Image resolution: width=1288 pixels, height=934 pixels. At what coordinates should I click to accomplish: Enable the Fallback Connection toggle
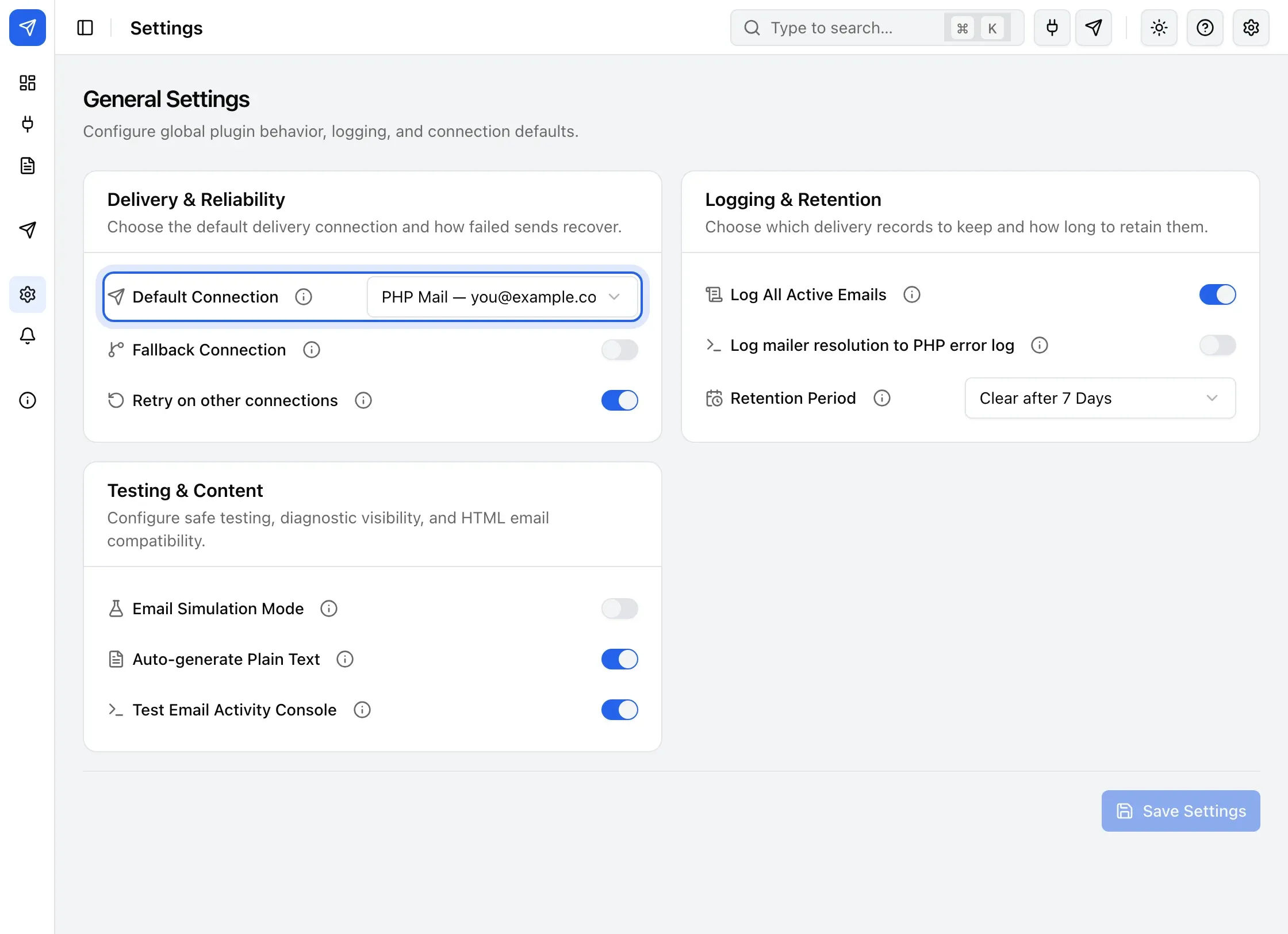click(x=620, y=350)
